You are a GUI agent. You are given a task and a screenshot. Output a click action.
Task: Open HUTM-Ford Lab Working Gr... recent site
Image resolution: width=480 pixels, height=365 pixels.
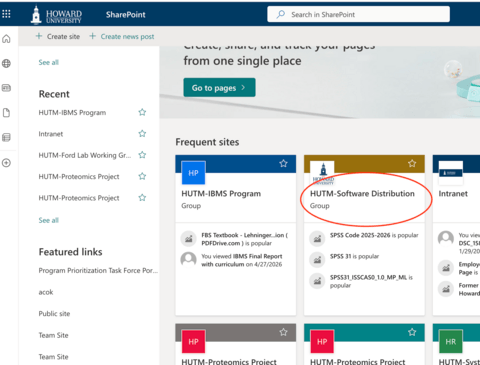[x=85, y=155]
